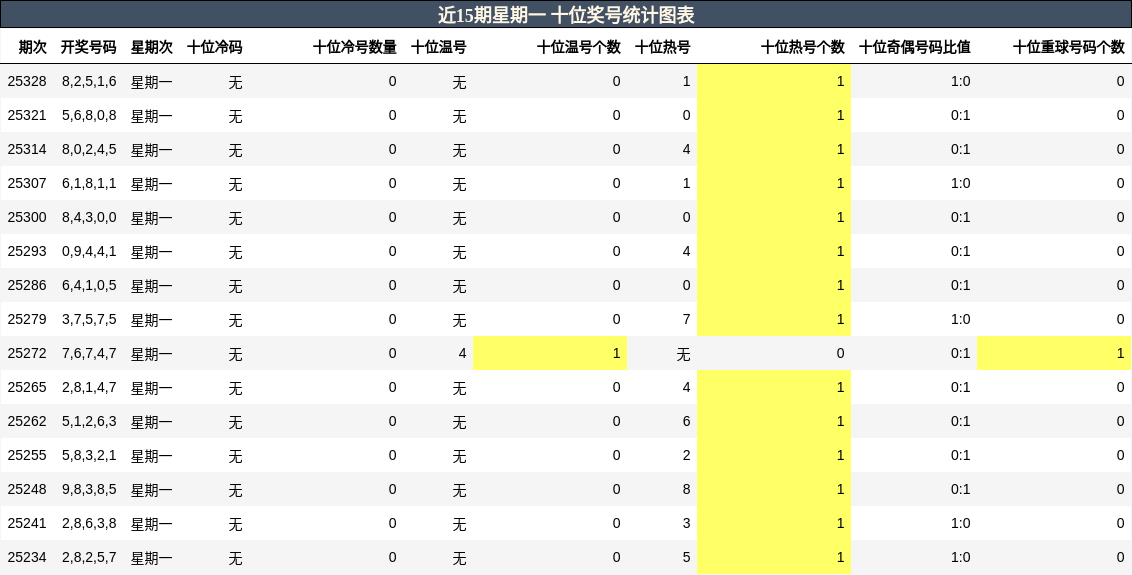Select the 十位冷码 column header
The width and height of the screenshot is (1132, 575).
click(214, 47)
